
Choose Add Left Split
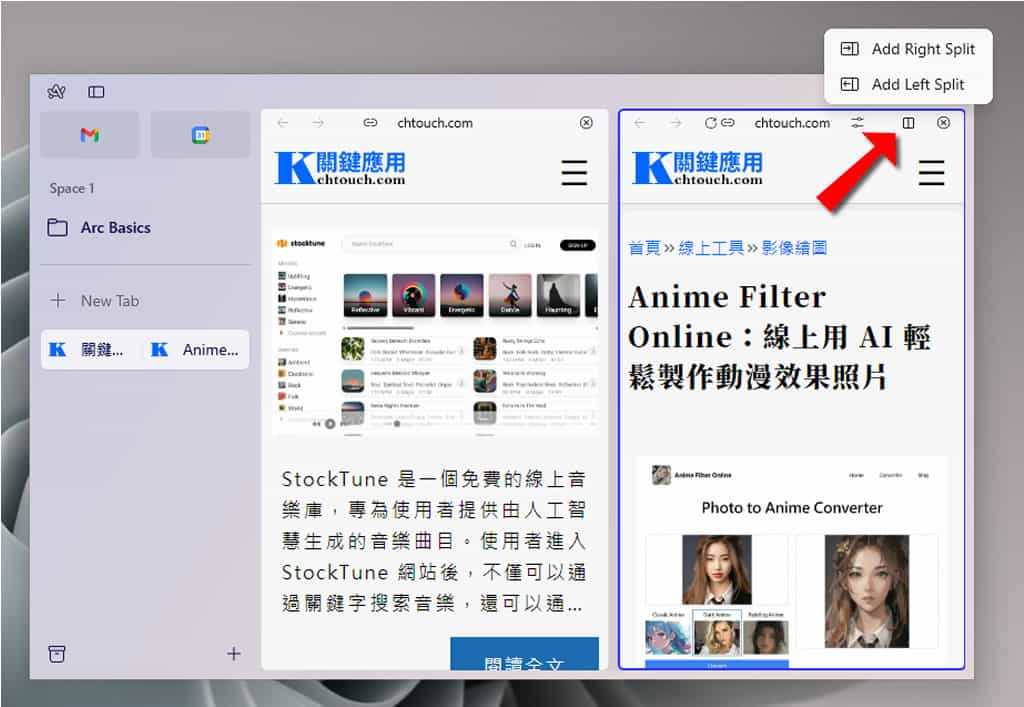(908, 84)
